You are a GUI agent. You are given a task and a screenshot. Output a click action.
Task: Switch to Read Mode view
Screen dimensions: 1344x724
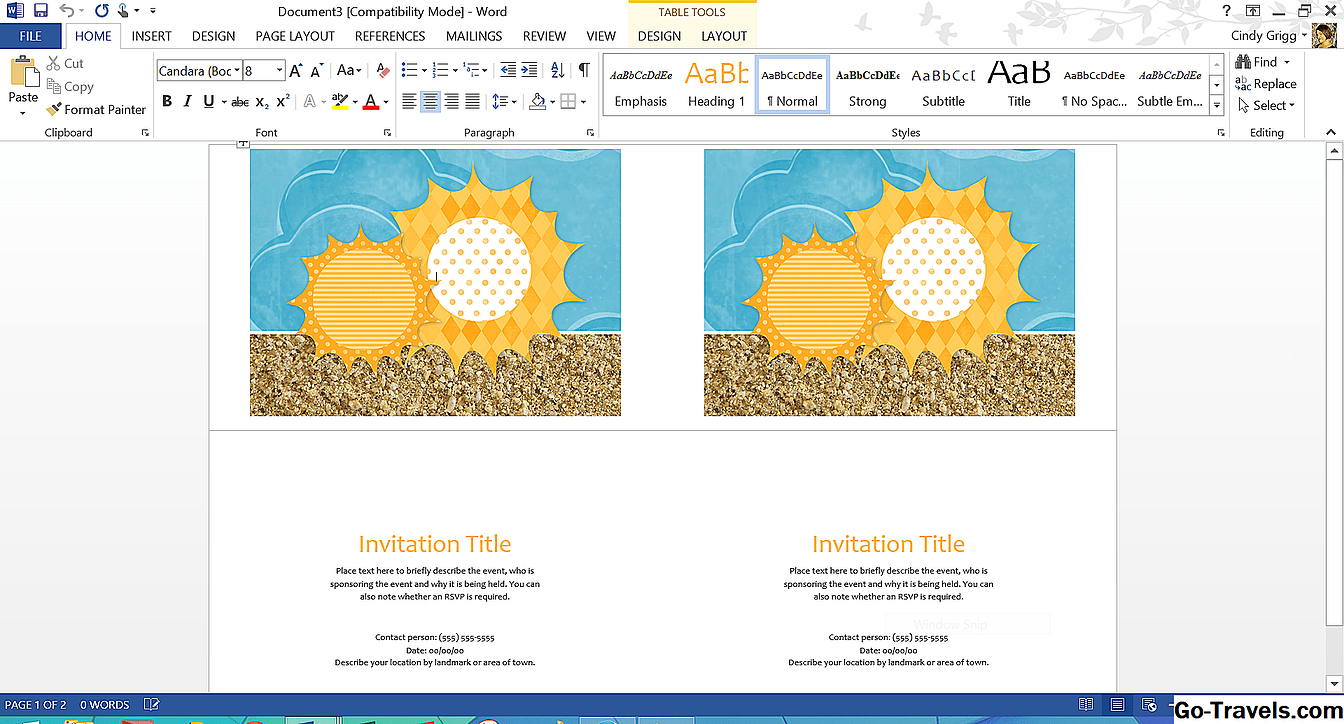(x=1085, y=705)
